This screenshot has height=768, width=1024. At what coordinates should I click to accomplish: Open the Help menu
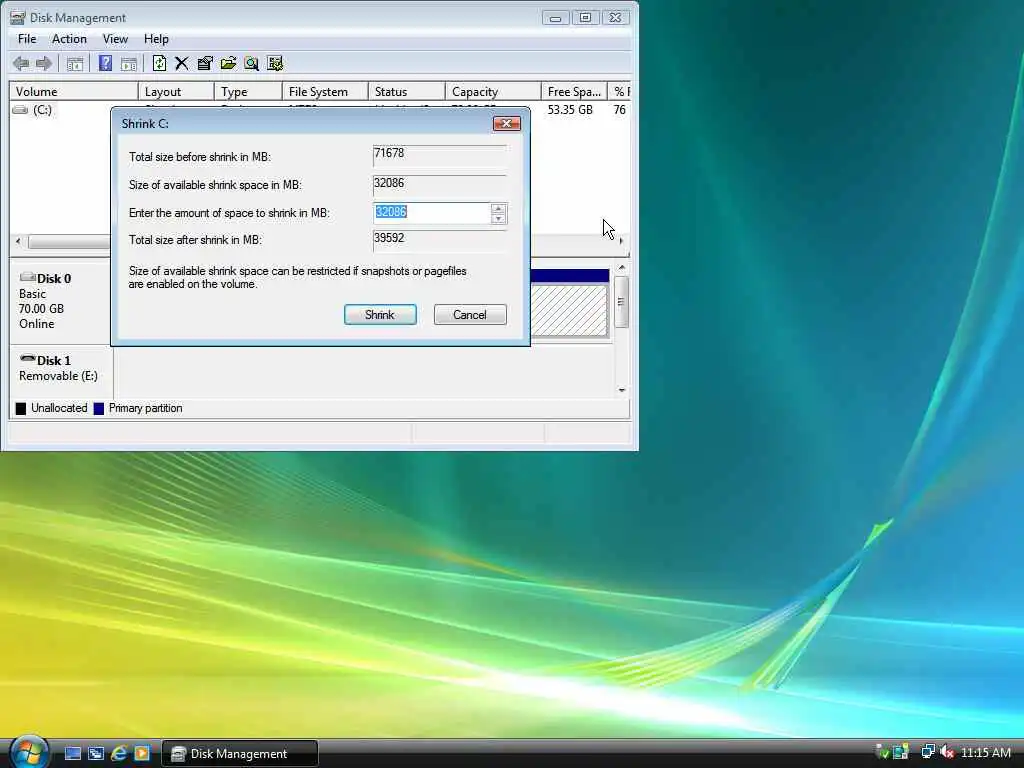(156, 39)
